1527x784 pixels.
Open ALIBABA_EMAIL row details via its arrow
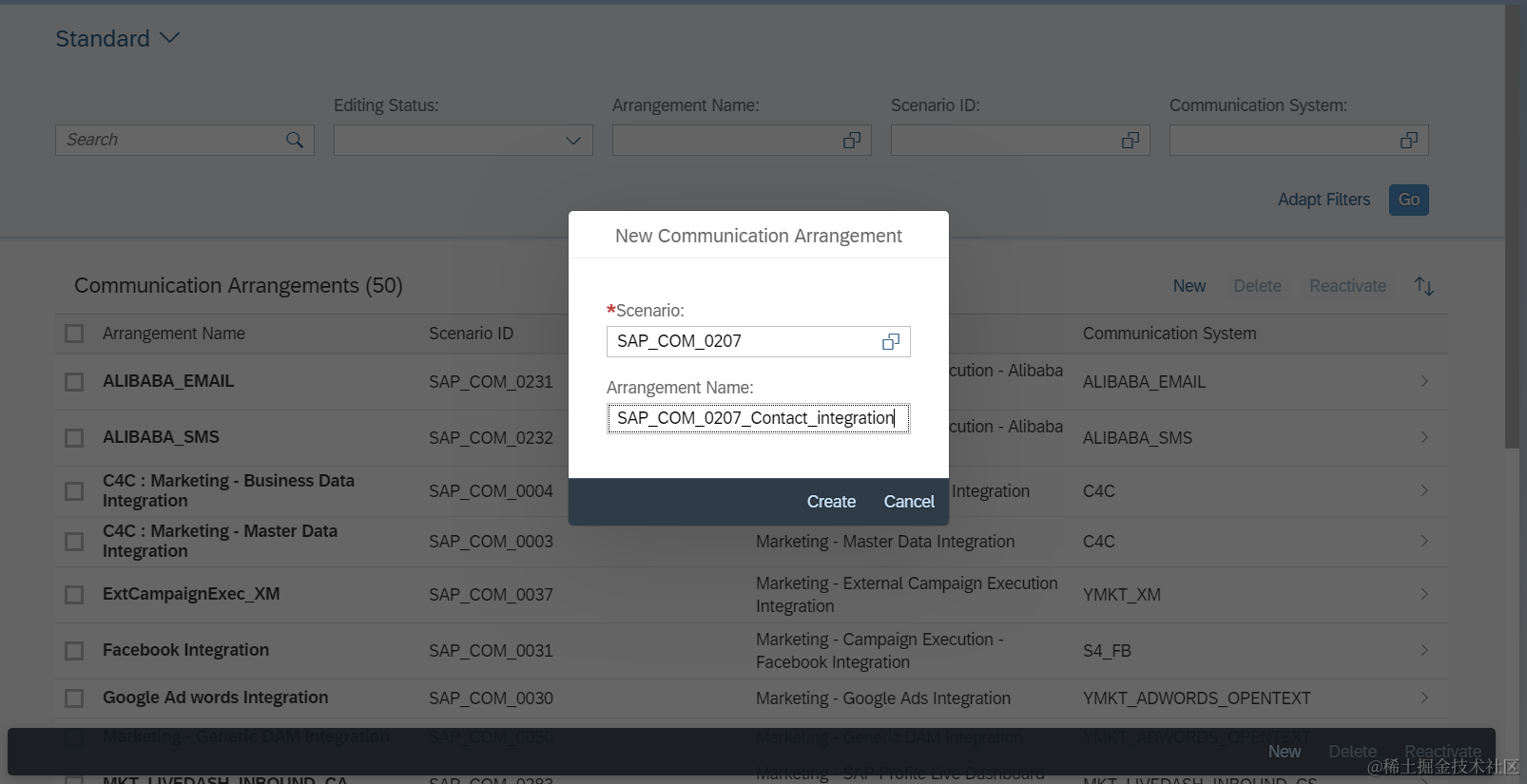[1424, 381]
